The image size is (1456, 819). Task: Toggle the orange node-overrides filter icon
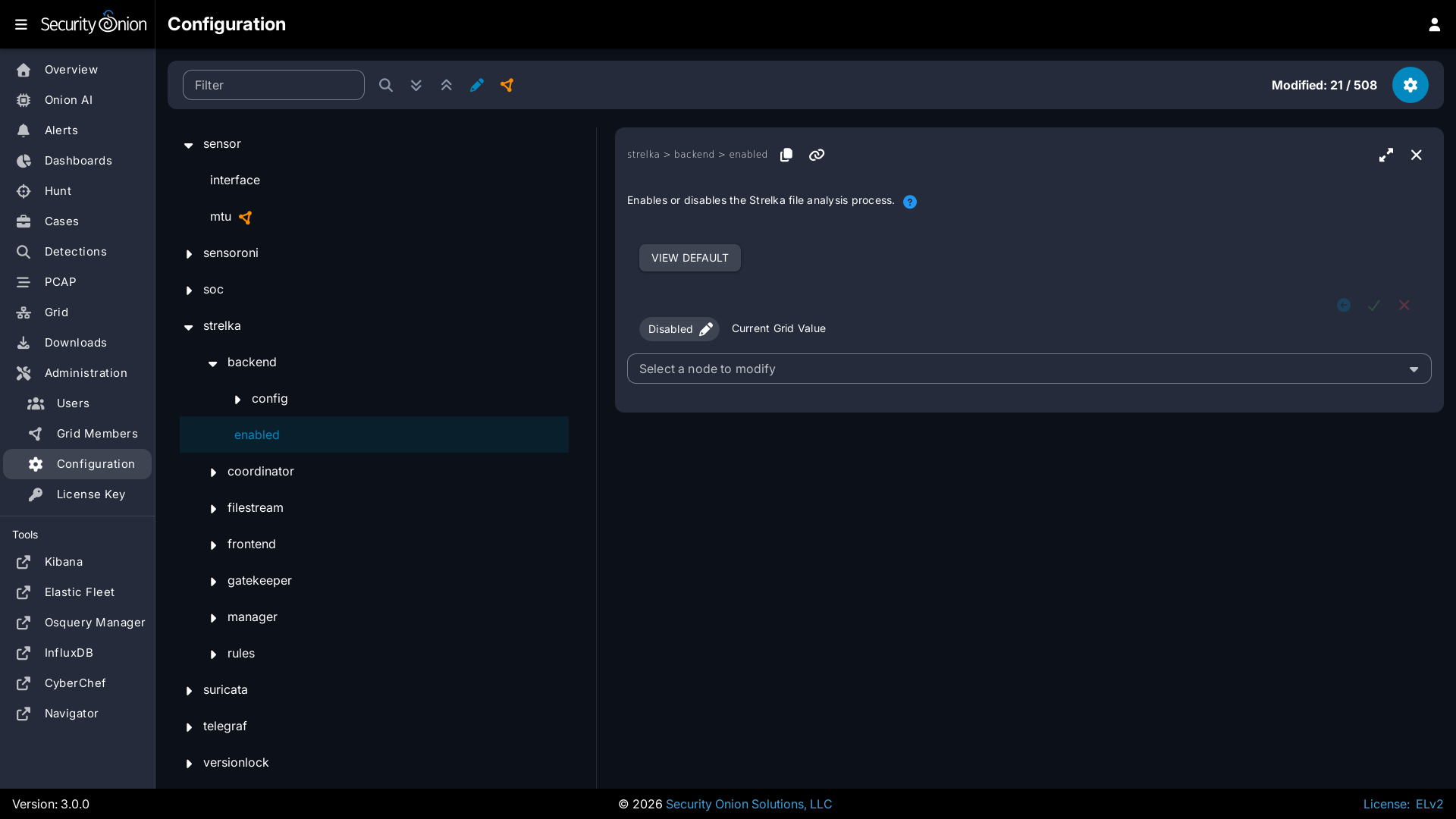[x=507, y=85]
